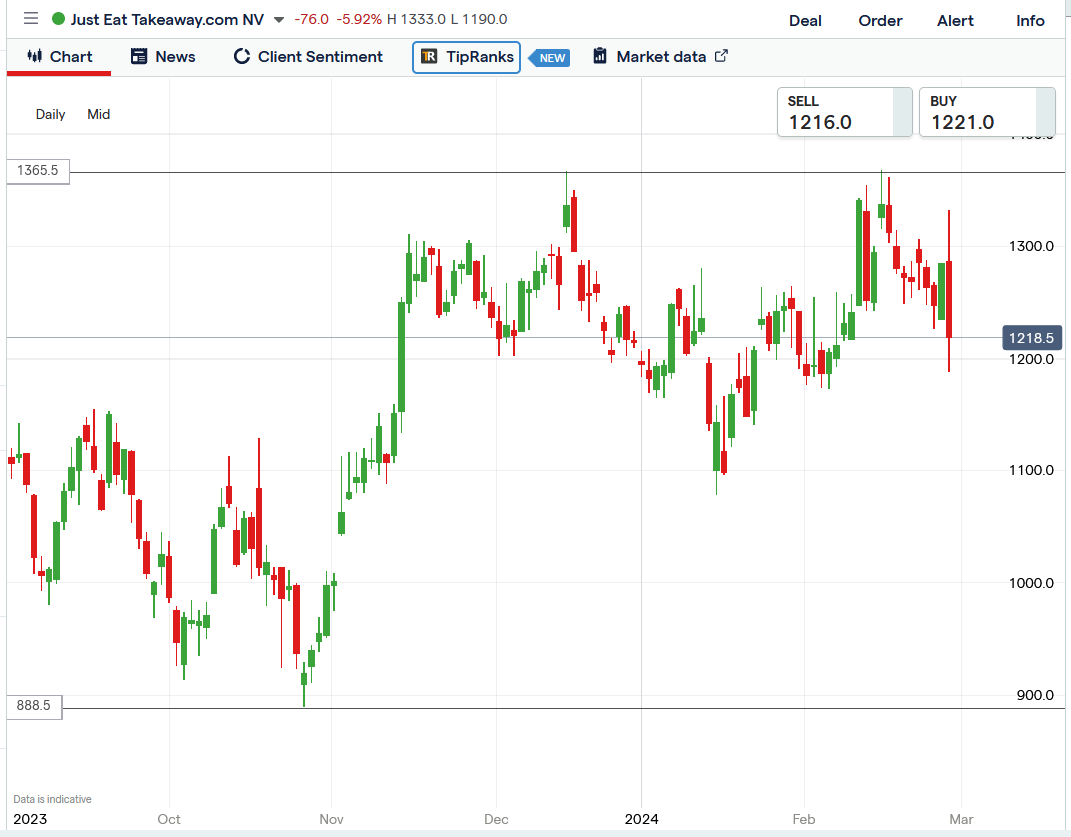Screen dimensions: 1071x837
Task: Open the Order ticket
Action: [880, 20]
